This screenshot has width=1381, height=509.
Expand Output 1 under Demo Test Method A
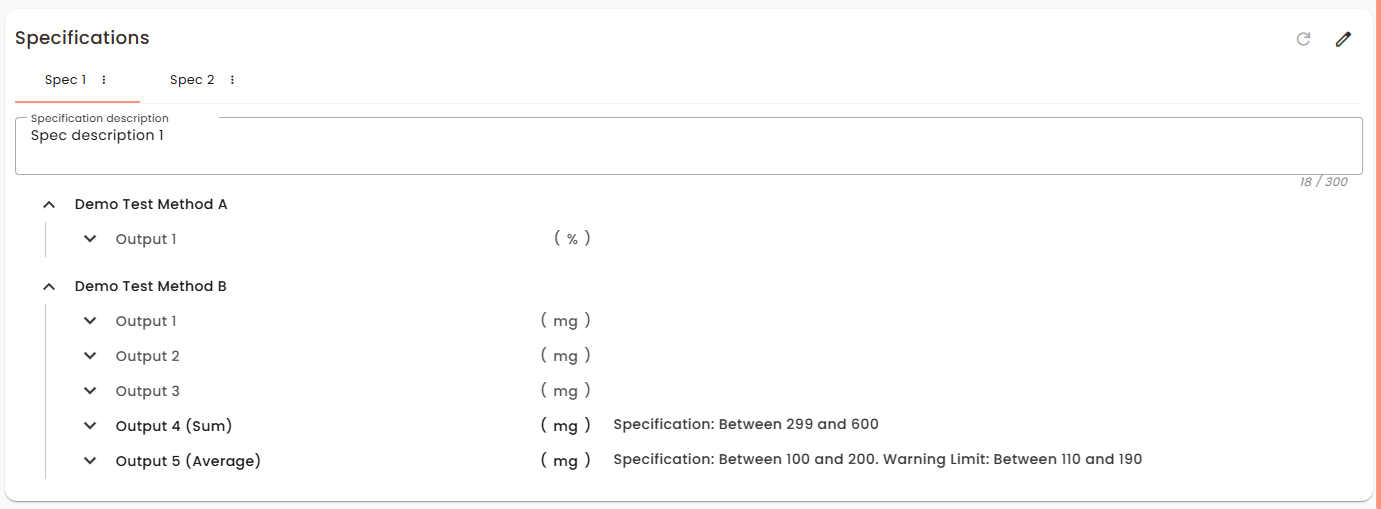(90, 239)
